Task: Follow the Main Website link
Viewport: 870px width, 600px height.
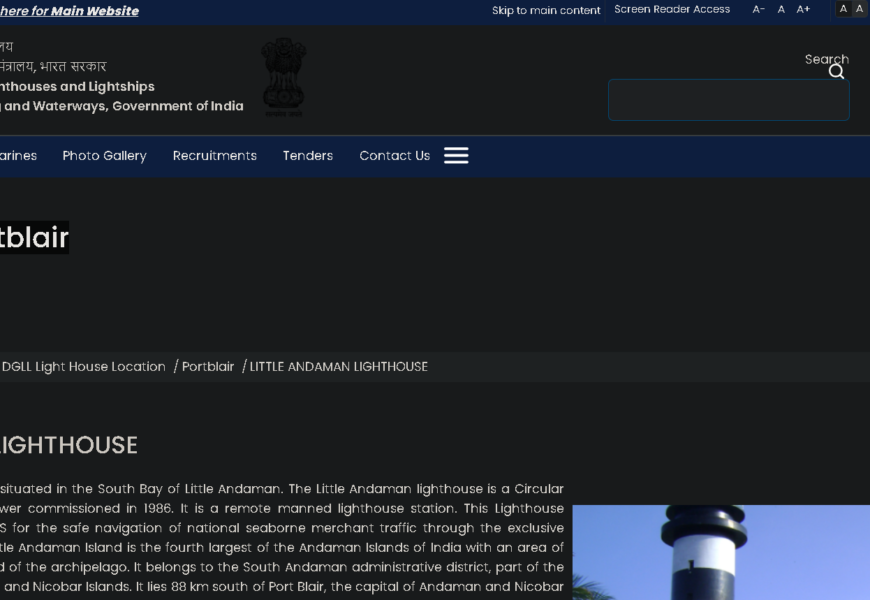Action: coord(94,11)
